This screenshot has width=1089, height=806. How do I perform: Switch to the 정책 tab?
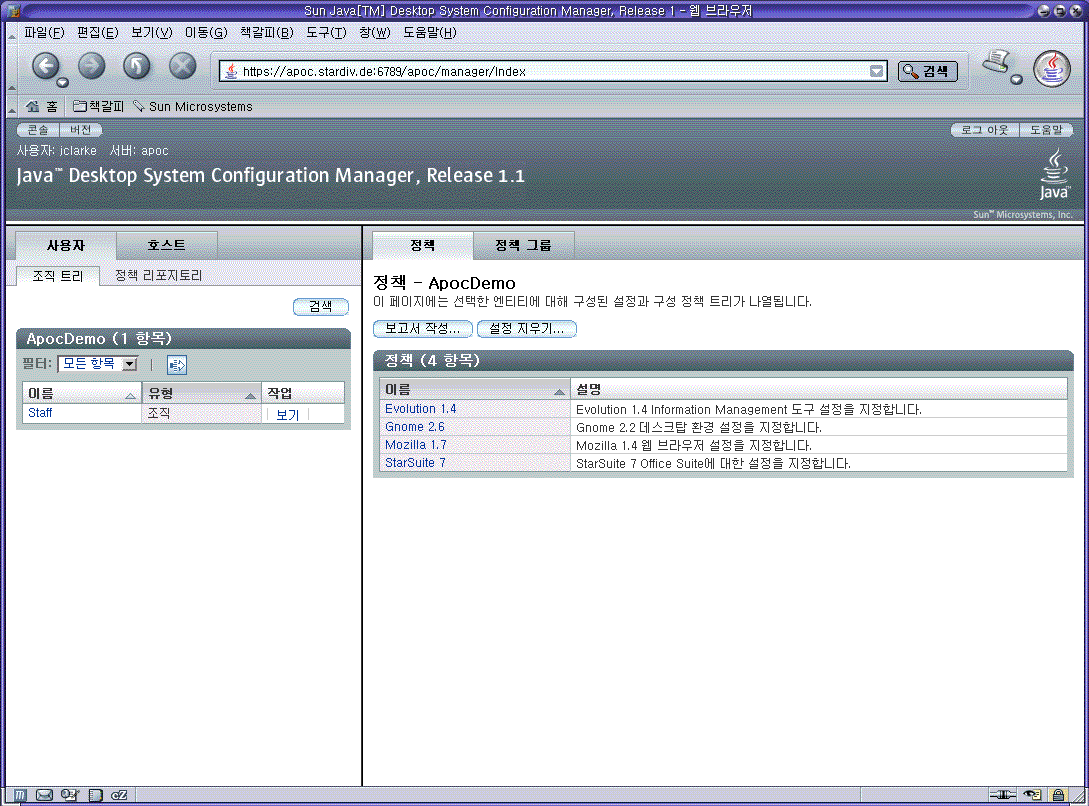point(422,245)
